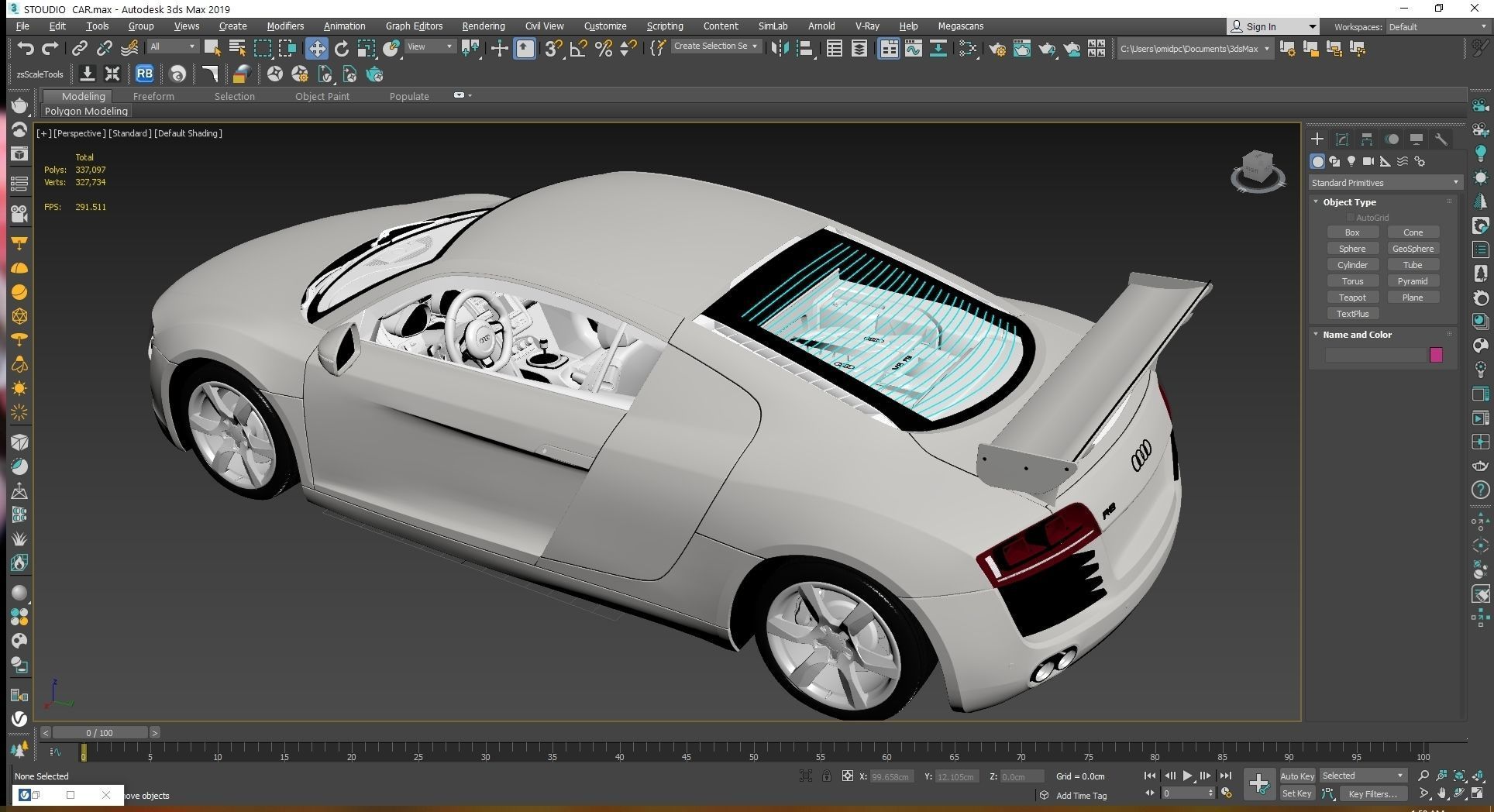Viewport: 1494px width, 812px height.
Task: Select the Link tool
Action: [79, 48]
